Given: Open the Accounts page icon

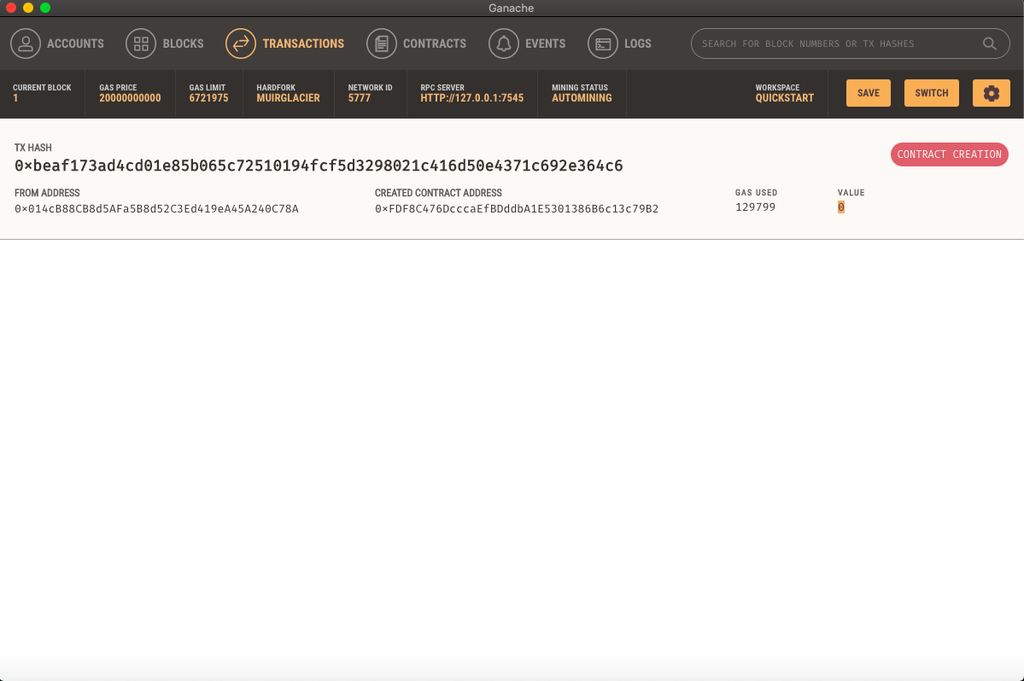Looking at the screenshot, I should click(25, 44).
